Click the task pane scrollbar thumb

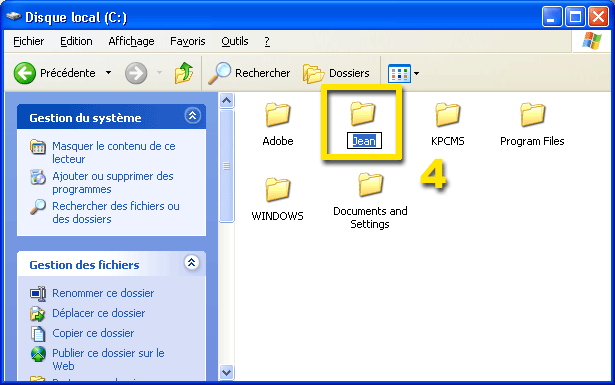pos(226,166)
